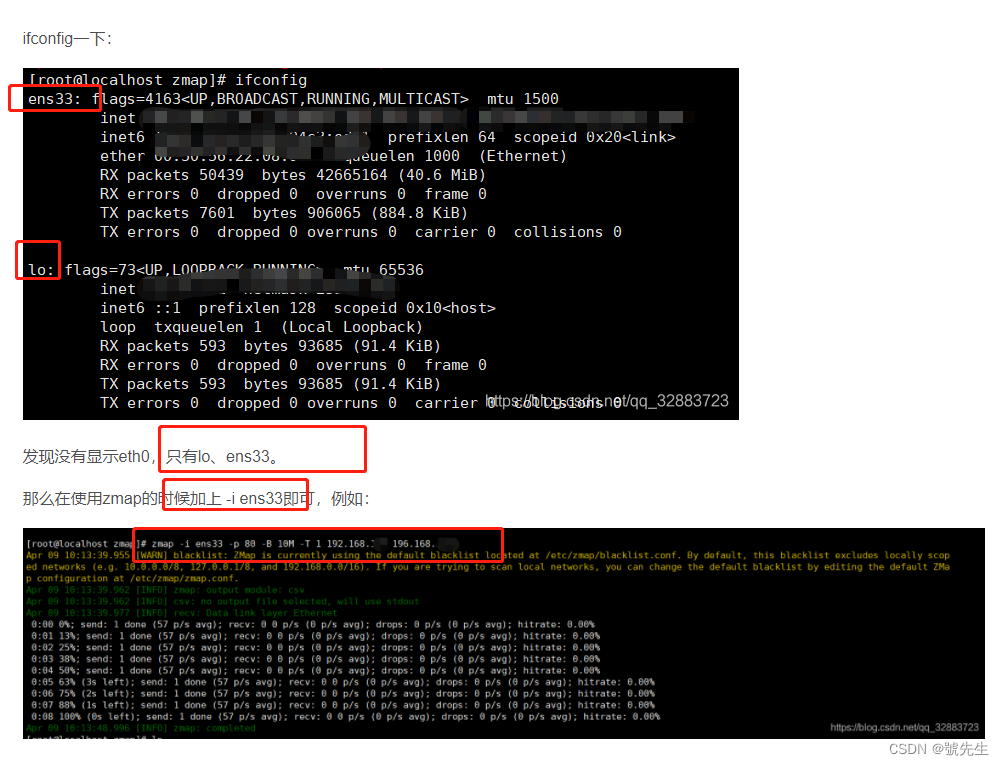Click 'mtu 65536' text in terminal

pos(383,270)
